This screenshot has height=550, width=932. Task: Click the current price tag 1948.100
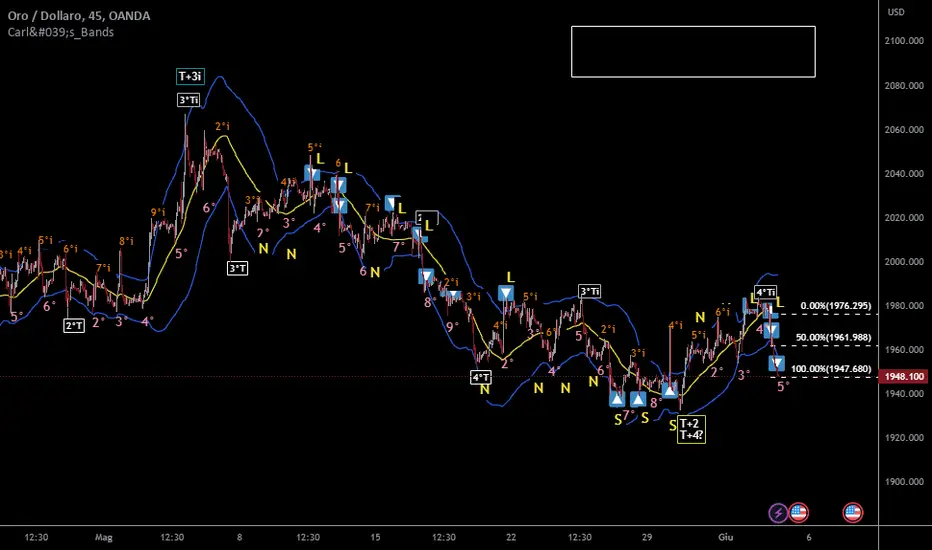coord(905,376)
